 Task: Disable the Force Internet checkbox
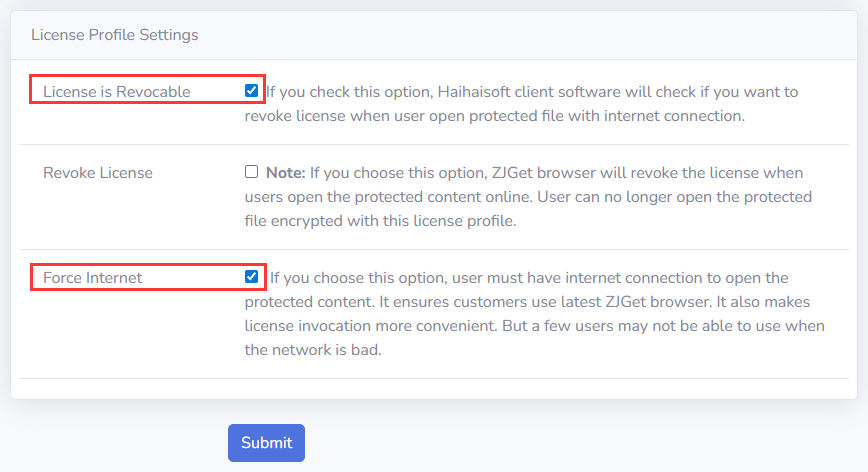(x=251, y=276)
